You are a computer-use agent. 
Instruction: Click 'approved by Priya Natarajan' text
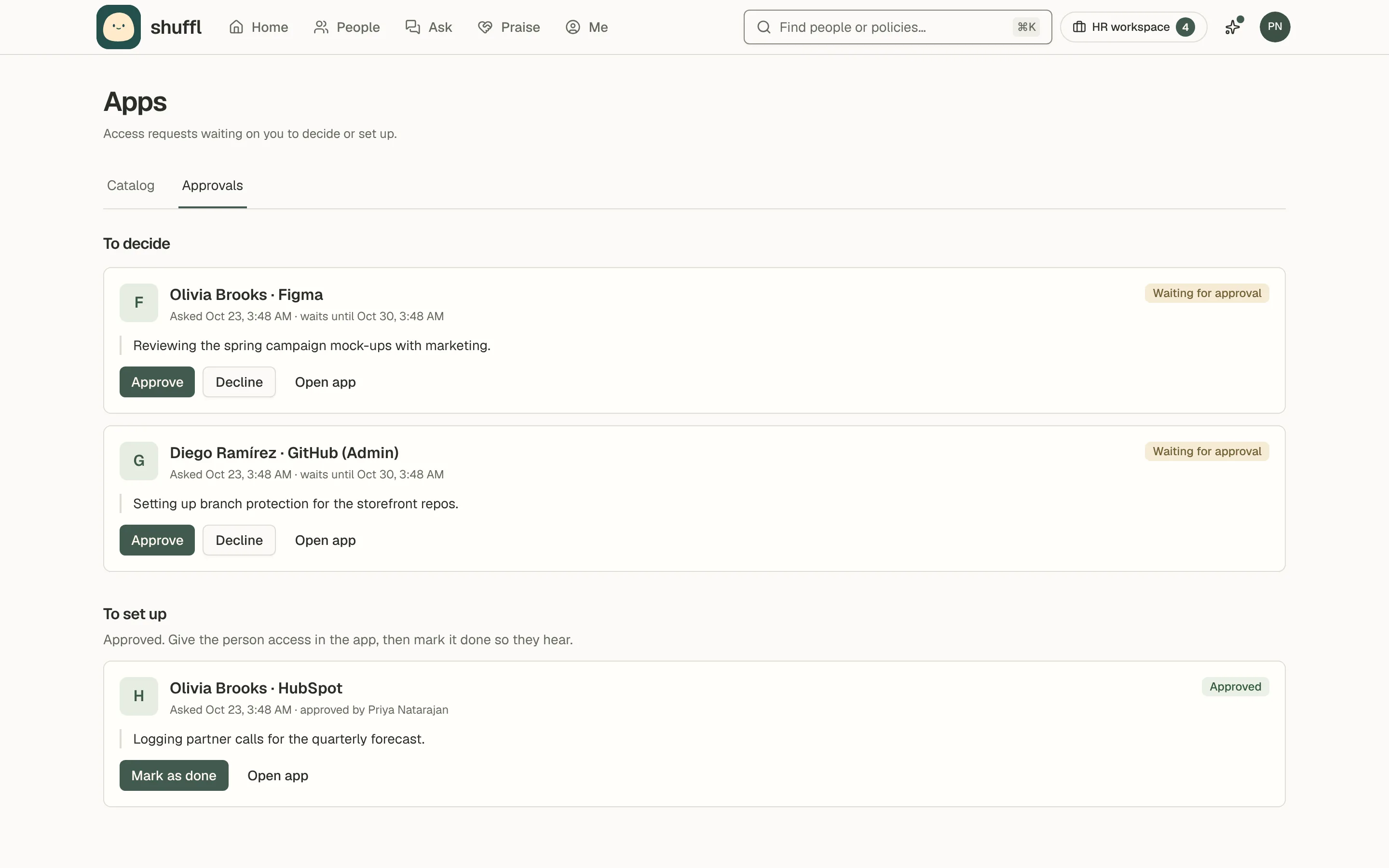click(374, 709)
